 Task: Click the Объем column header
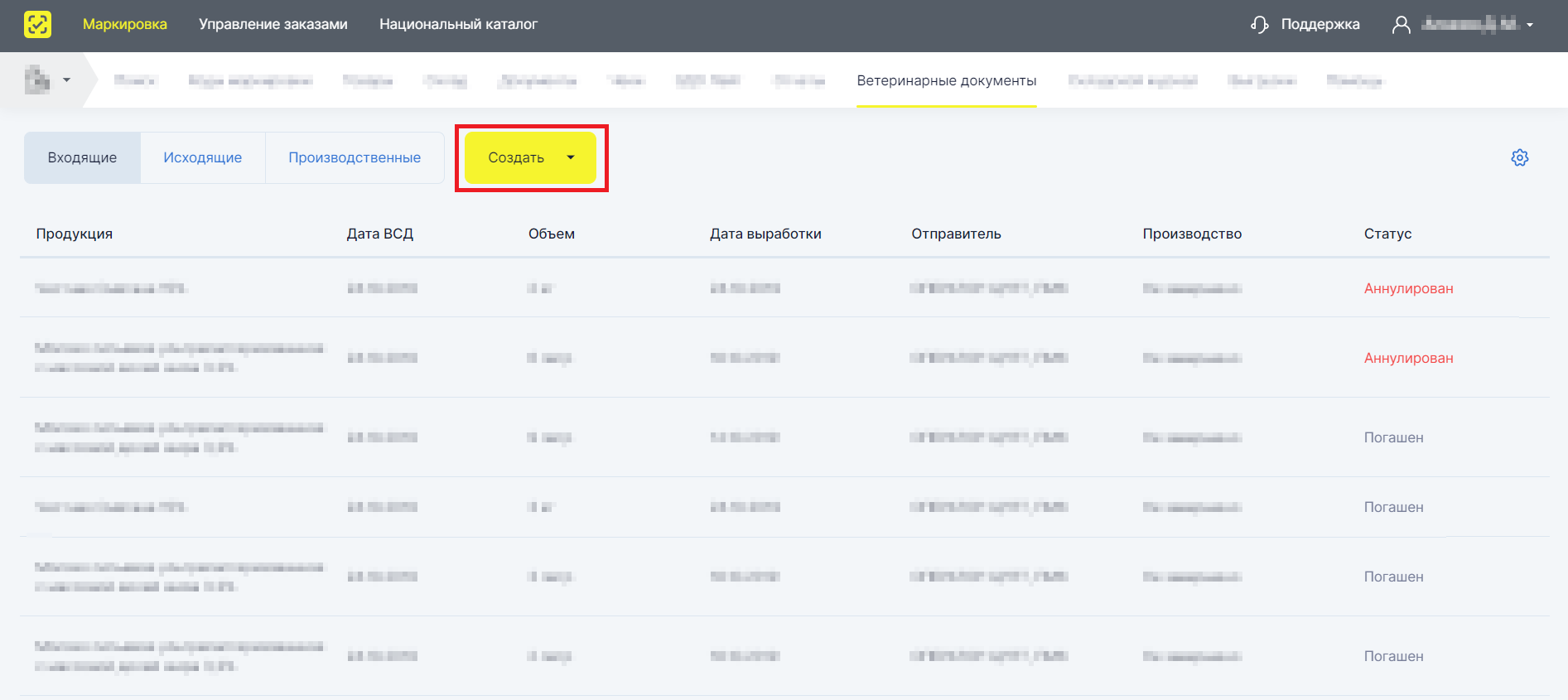(552, 234)
